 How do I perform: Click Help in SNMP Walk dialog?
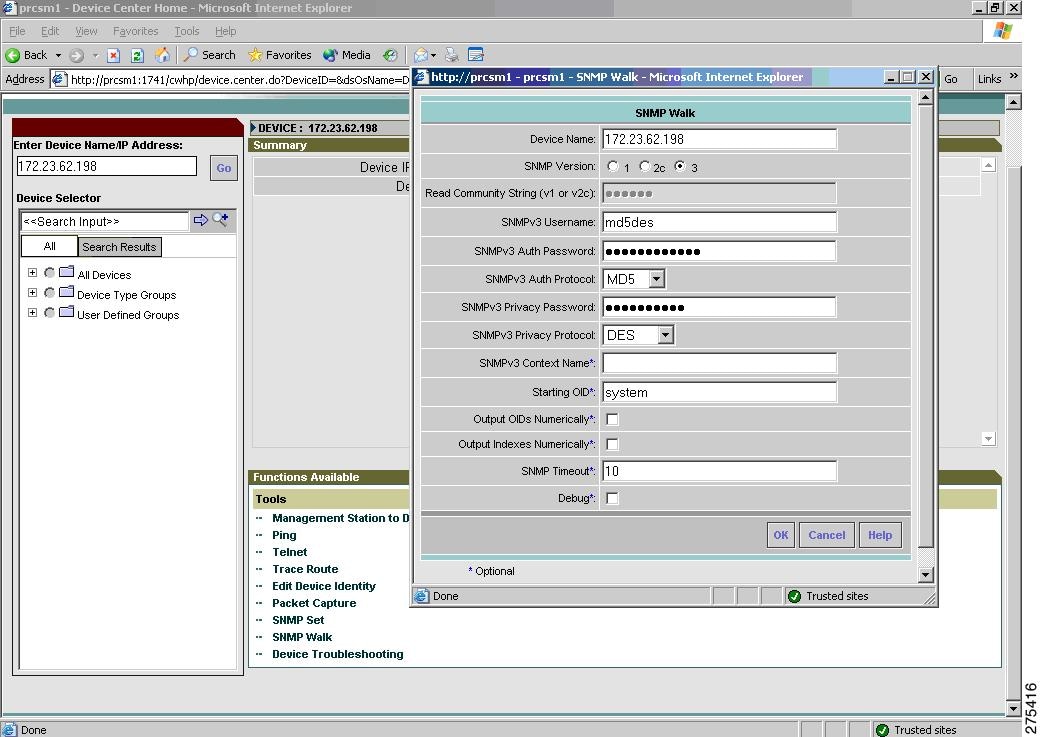pos(880,535)
